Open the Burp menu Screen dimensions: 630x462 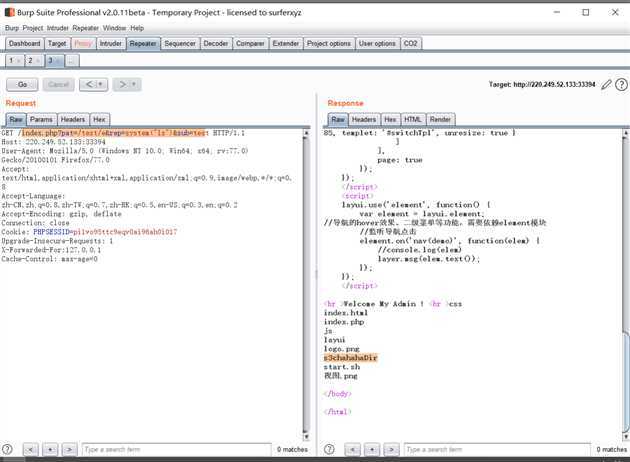(12, 28)
